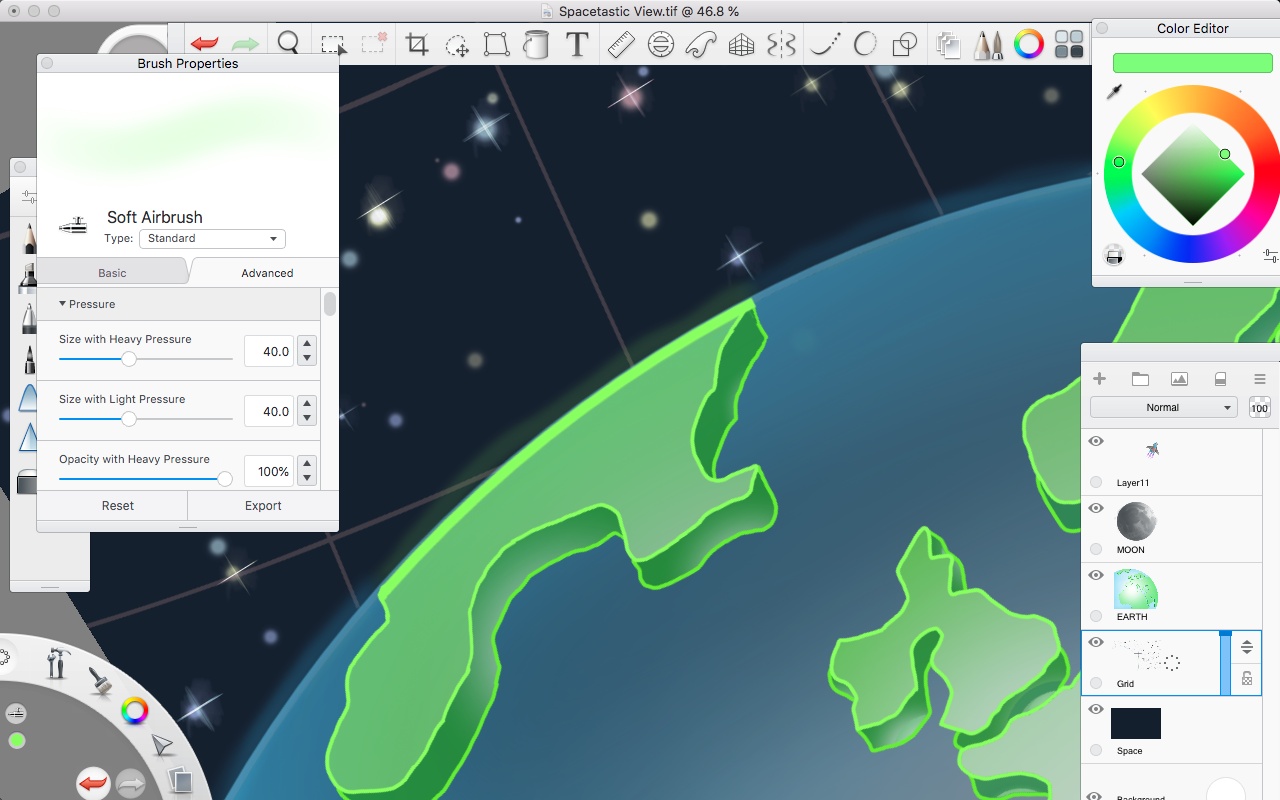Click the green Redo arrow in top toolbar

tap(246, 44)
